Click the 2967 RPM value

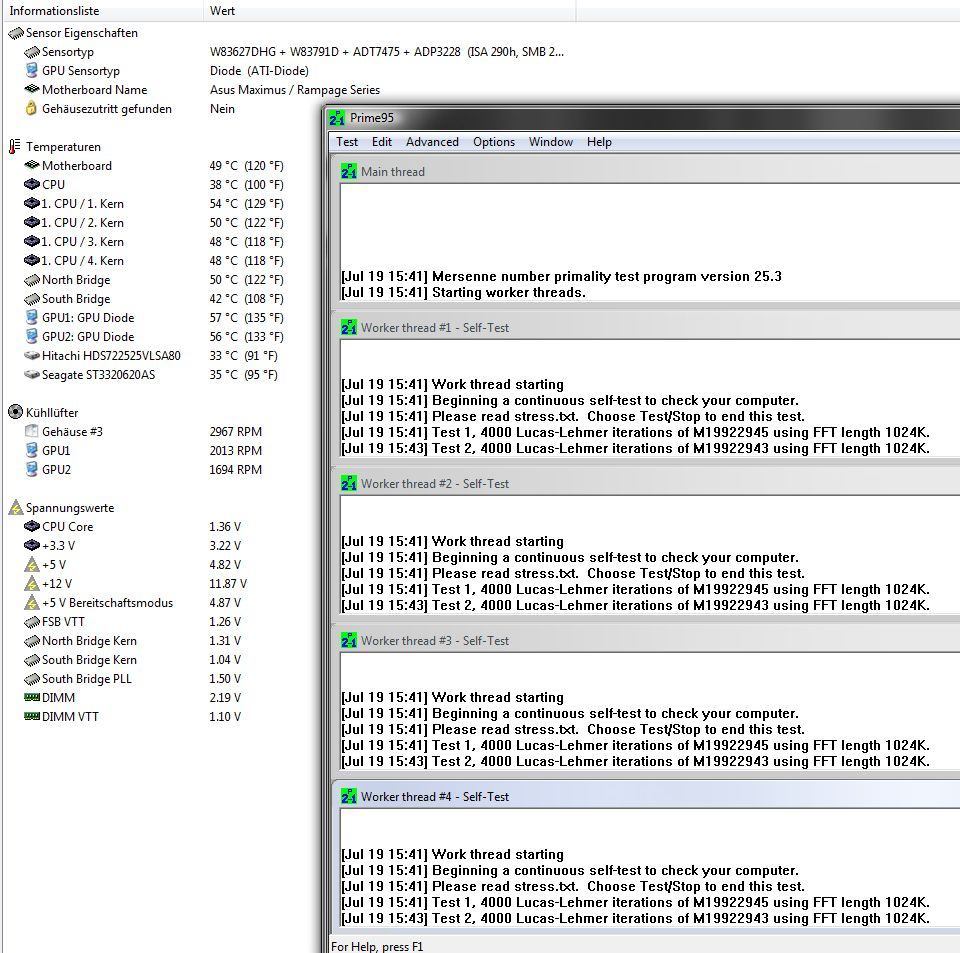[235, 432]
